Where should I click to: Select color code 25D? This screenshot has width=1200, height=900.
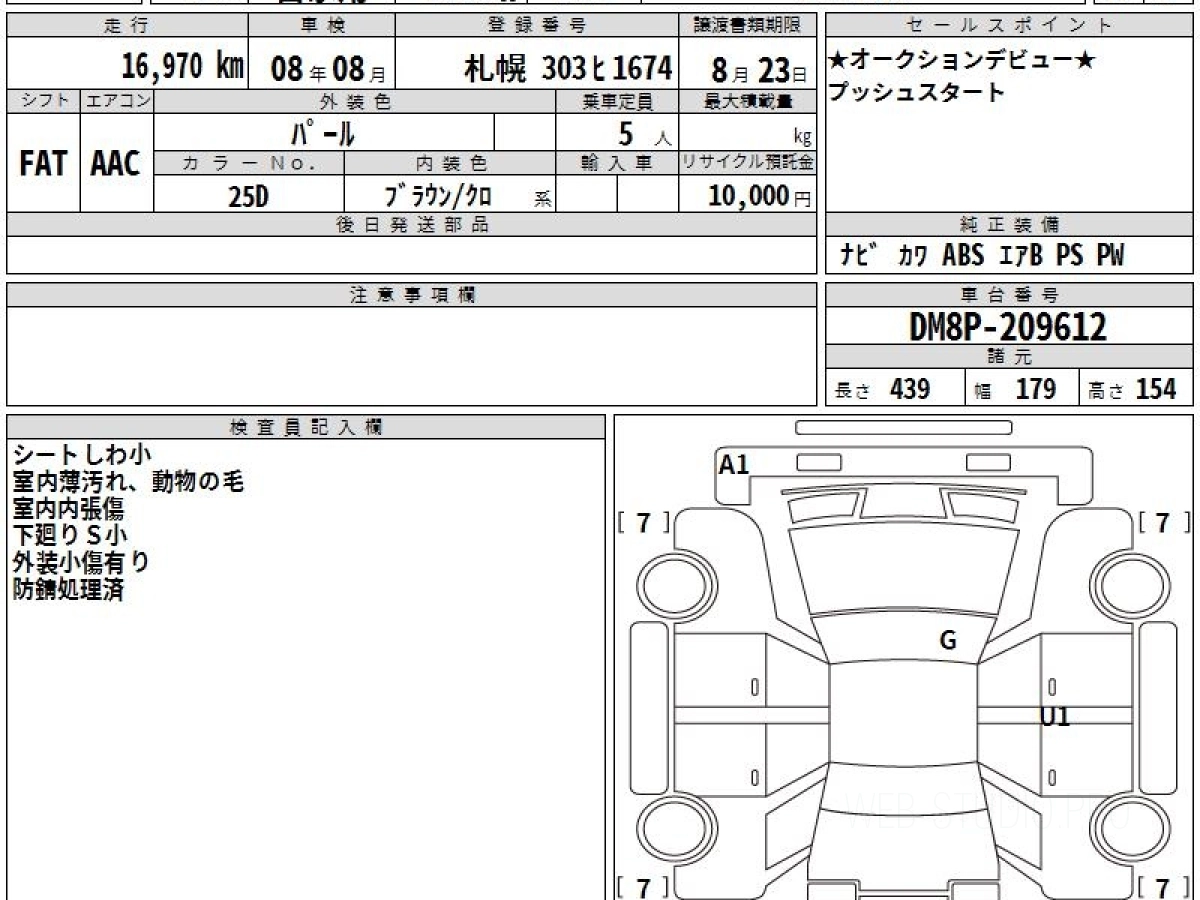coord(248,197)
